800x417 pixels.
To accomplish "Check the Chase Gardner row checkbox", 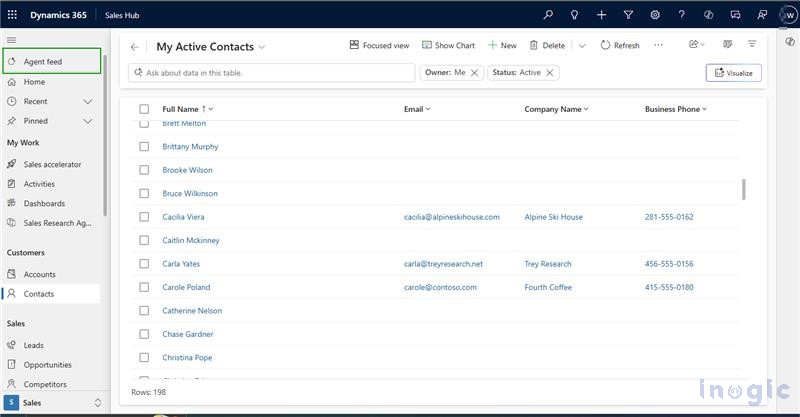I will tap(144, 334).
